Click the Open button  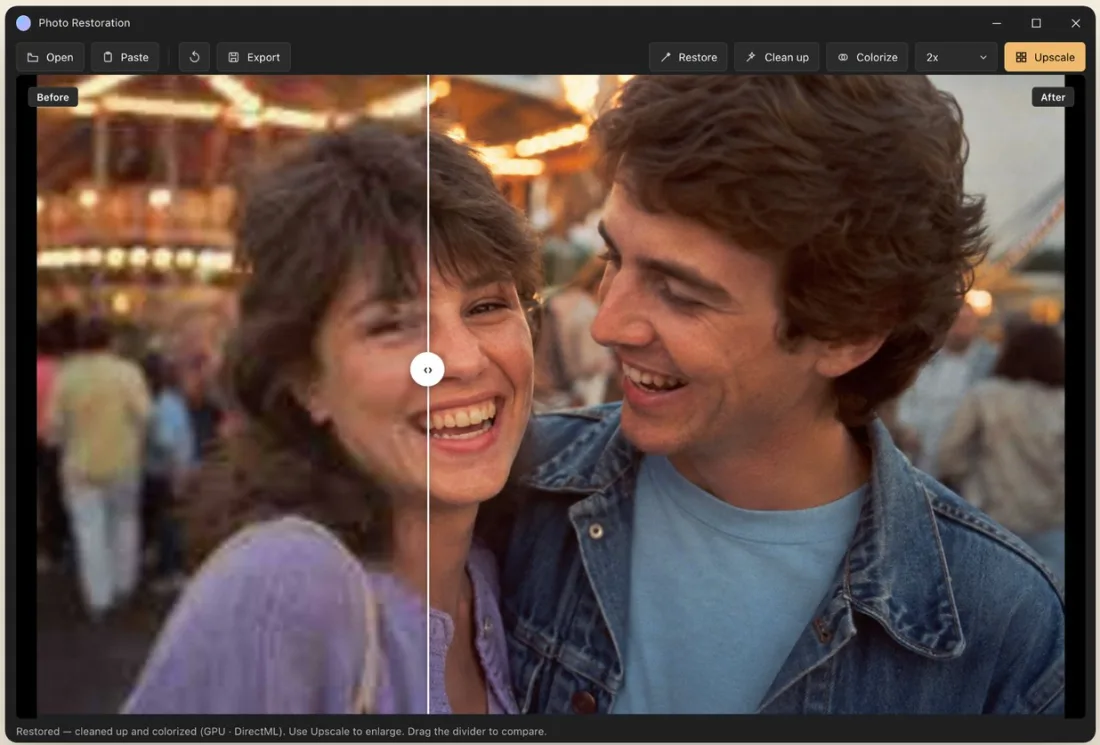(50, 58)
